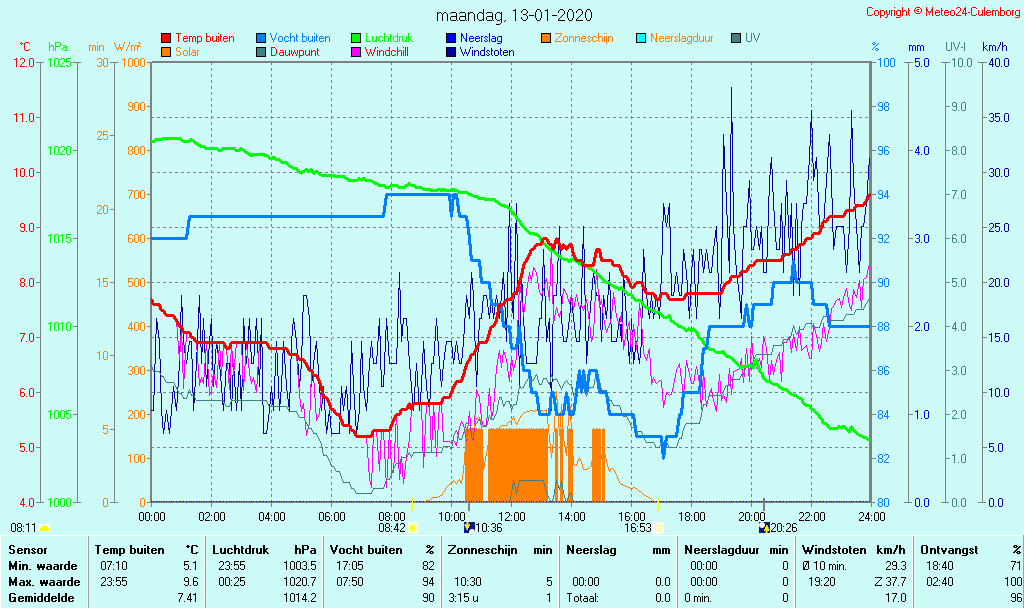
Task: Click the sunrise icon next to 08:42
Action: (x=412, y=528)
